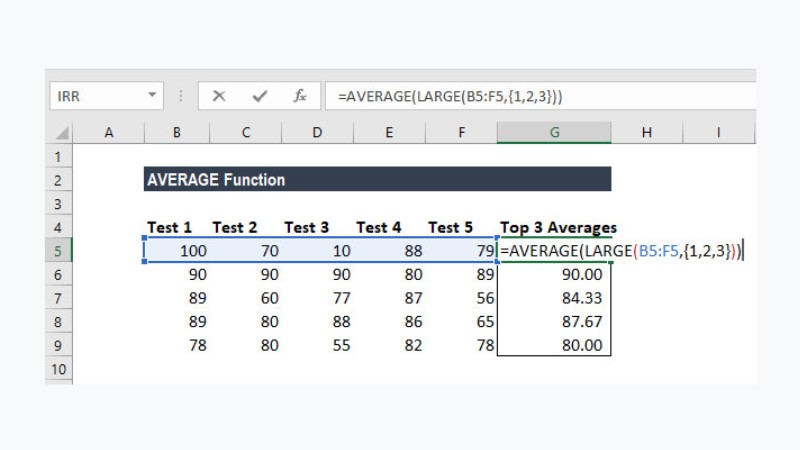Click the Cancel (X) formula bar icon
This screenshot has width=800, height=450.
pyautogui.click(x=219, y=96)
